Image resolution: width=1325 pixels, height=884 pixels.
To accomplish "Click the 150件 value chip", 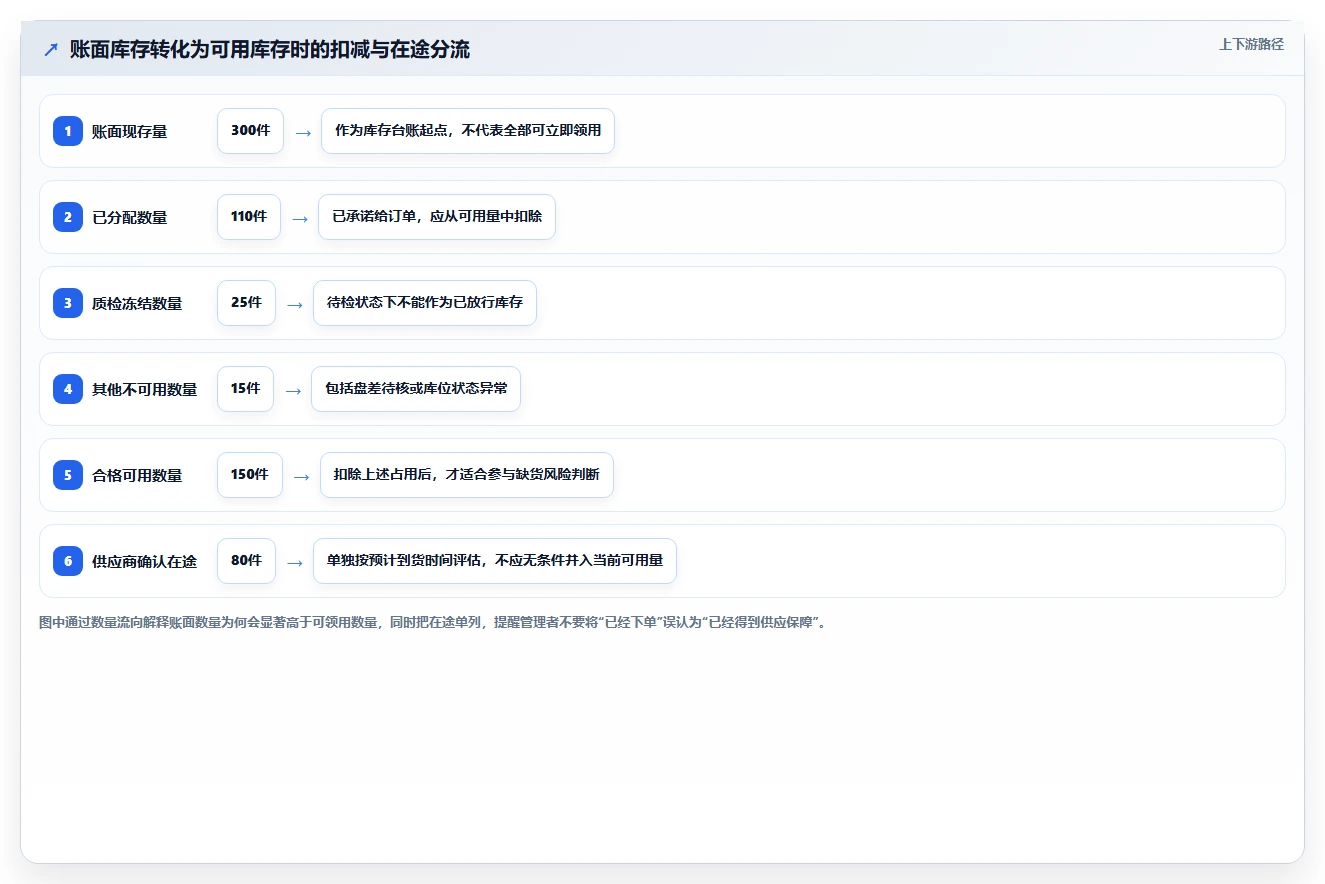I will 250,475.
